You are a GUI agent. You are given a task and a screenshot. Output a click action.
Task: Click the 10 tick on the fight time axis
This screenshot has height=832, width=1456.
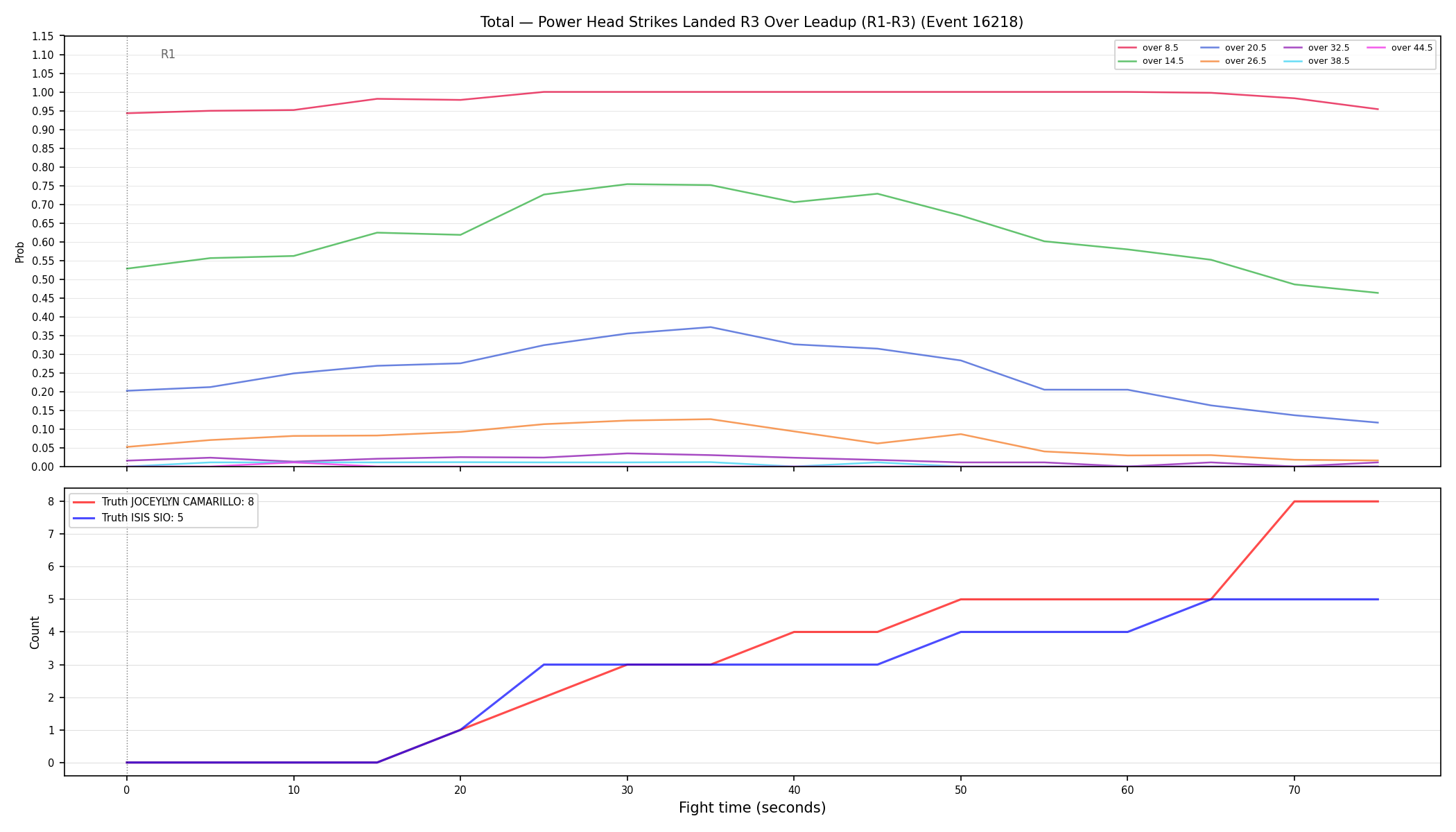293,789
